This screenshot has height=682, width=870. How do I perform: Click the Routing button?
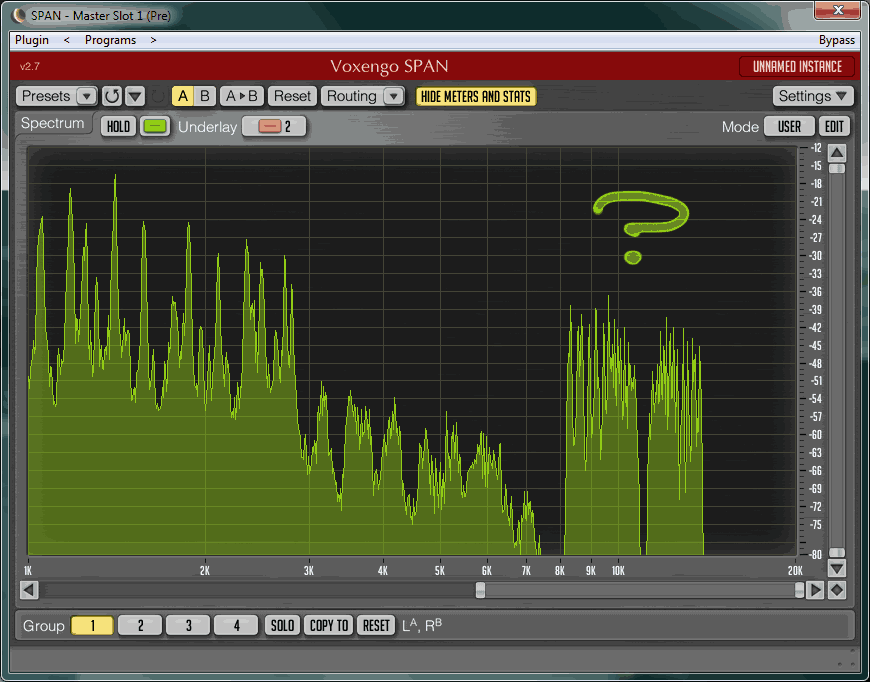tap(352, 96)
